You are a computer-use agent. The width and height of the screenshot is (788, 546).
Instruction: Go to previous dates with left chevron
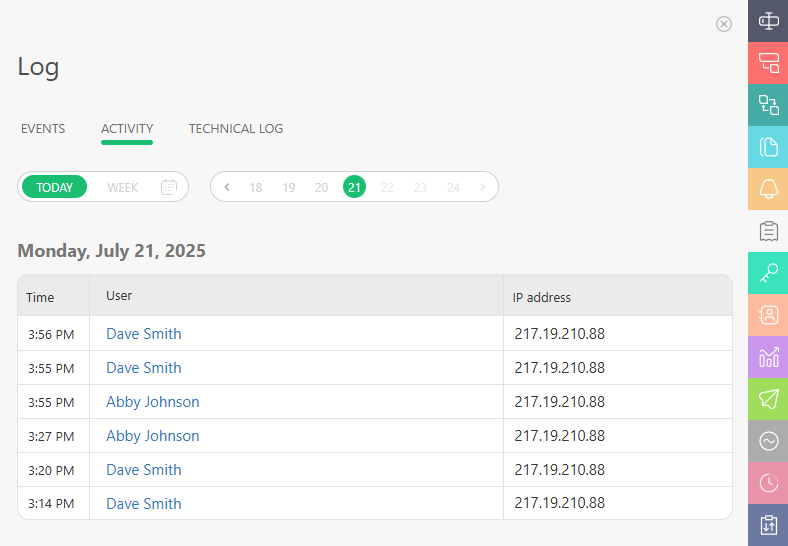[x=227, y=187]
